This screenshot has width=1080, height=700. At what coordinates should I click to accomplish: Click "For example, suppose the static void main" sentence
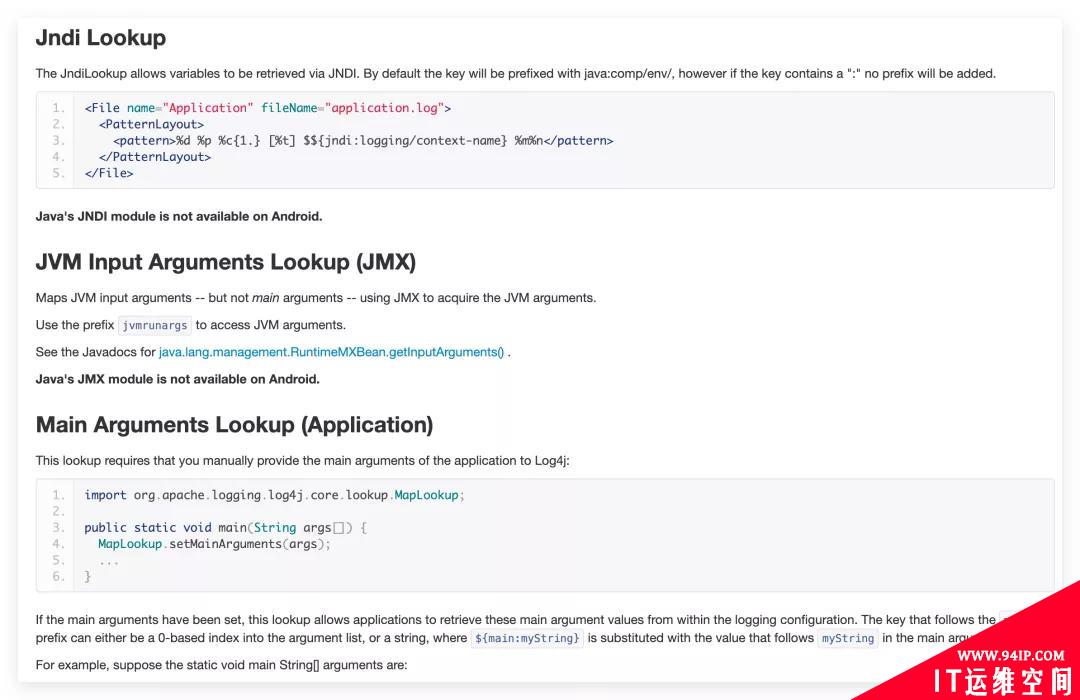221,665
